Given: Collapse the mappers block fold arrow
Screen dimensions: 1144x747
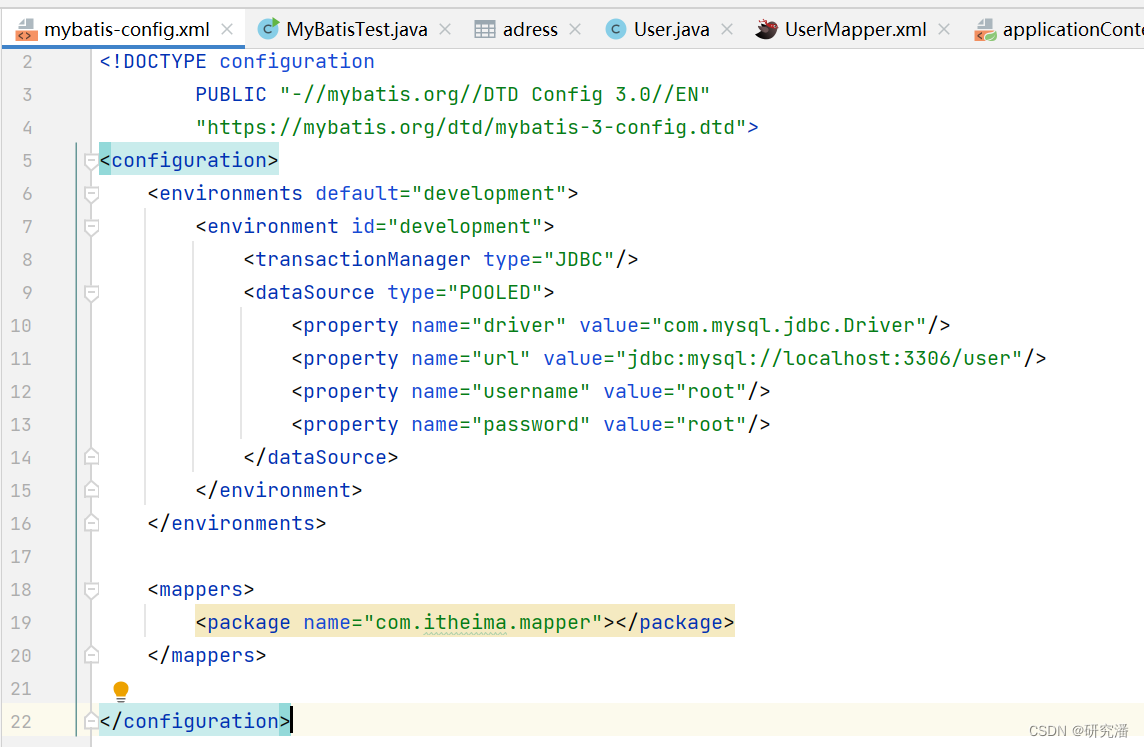Looking at the screenshot, I should click(x=91, y=589).
